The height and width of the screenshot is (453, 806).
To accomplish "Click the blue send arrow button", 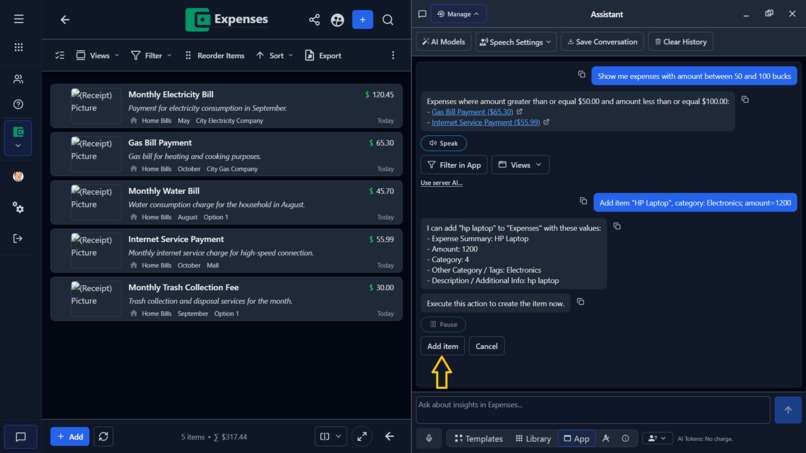I will 787,410.
